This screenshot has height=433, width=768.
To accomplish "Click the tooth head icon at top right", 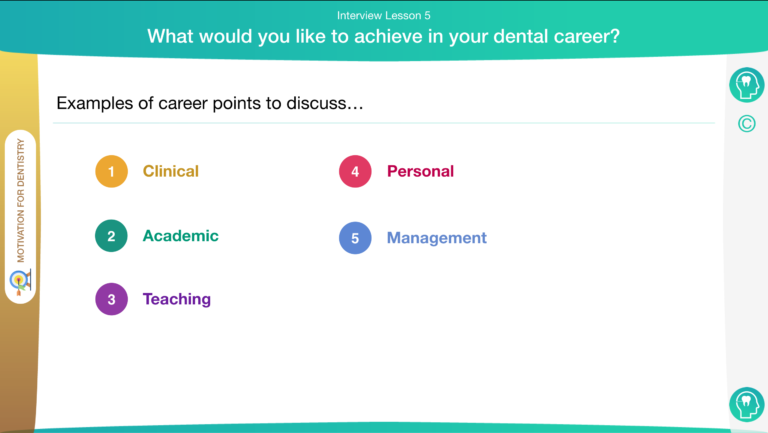I will tap(746, 85).
